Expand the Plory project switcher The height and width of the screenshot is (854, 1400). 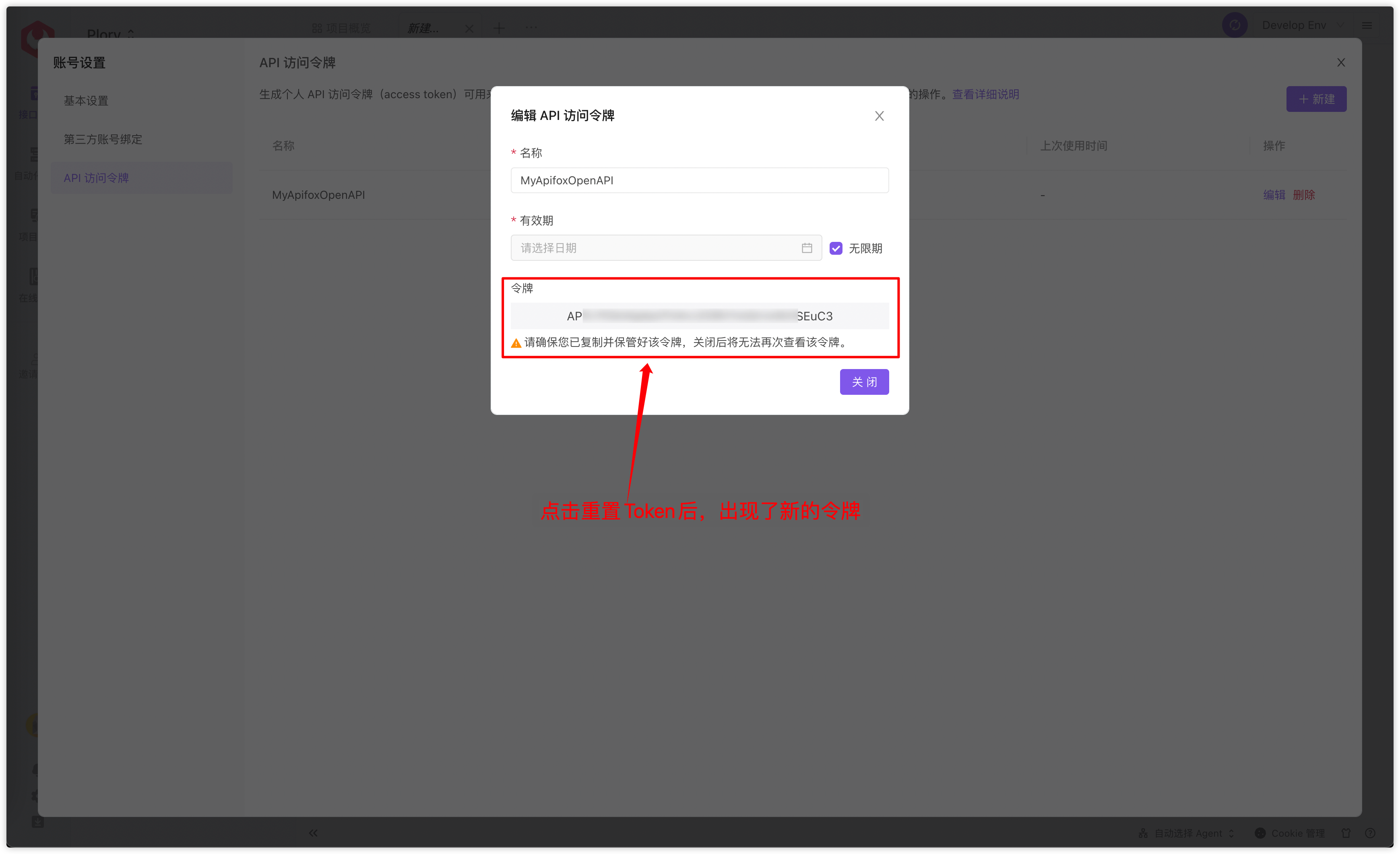(111, 34)
